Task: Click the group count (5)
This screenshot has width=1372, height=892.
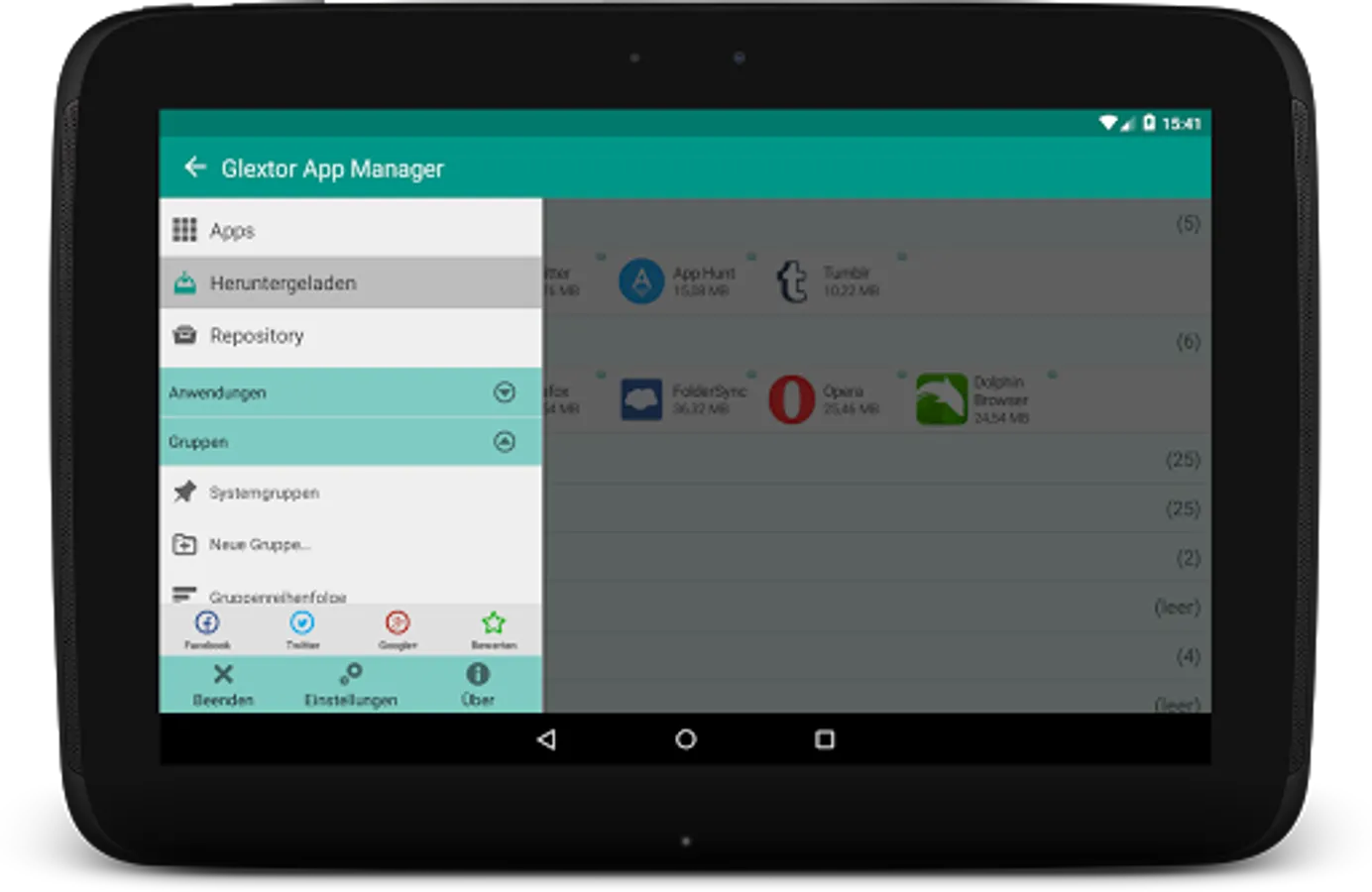Action: (1188, 223)
